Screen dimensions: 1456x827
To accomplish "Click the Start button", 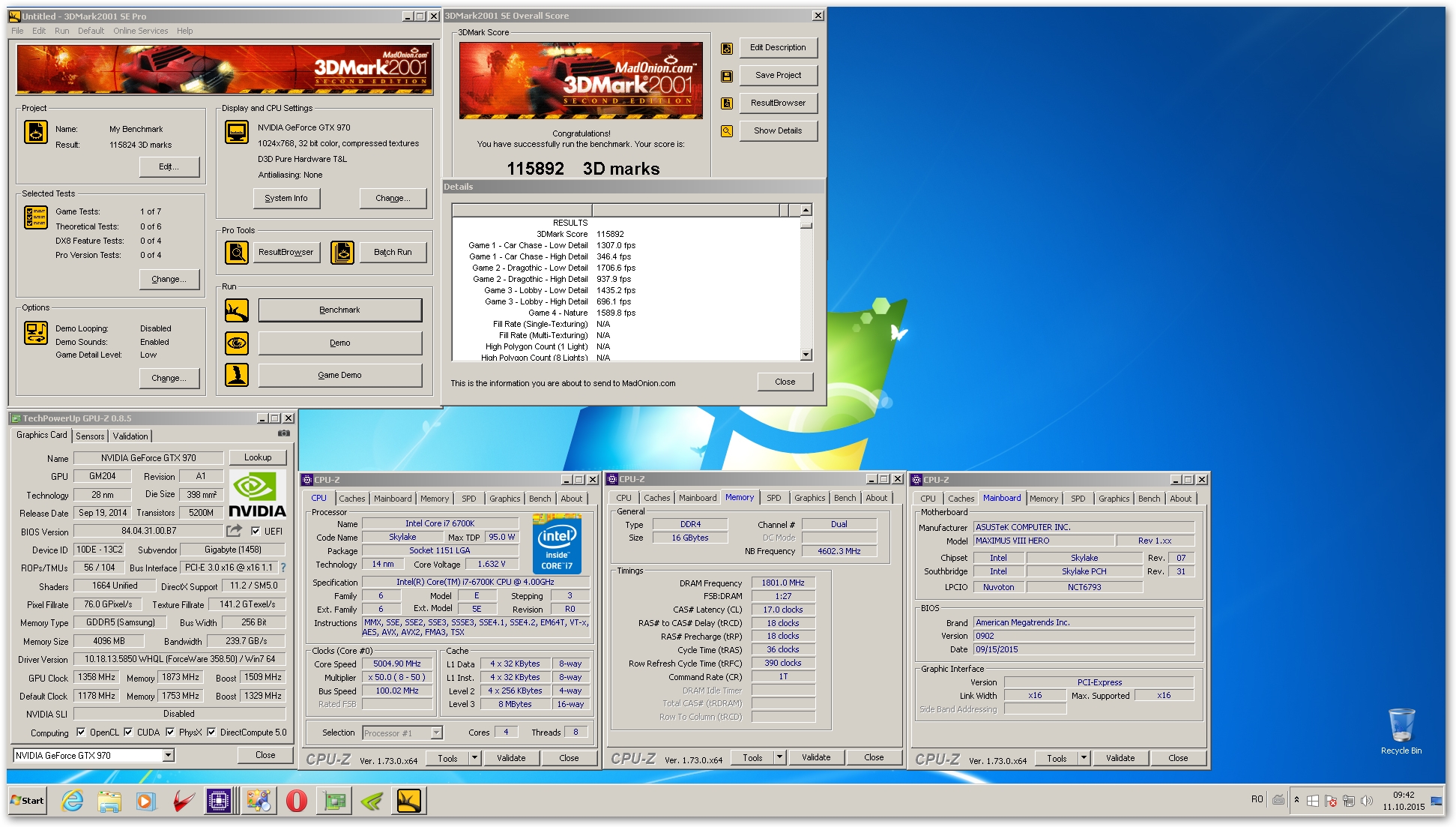I will point(28,801).
